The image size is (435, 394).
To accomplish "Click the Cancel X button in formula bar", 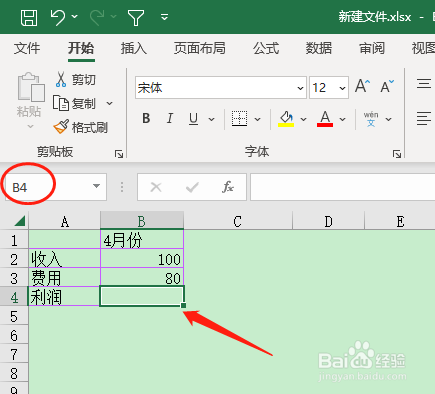I will click(156, 187).
